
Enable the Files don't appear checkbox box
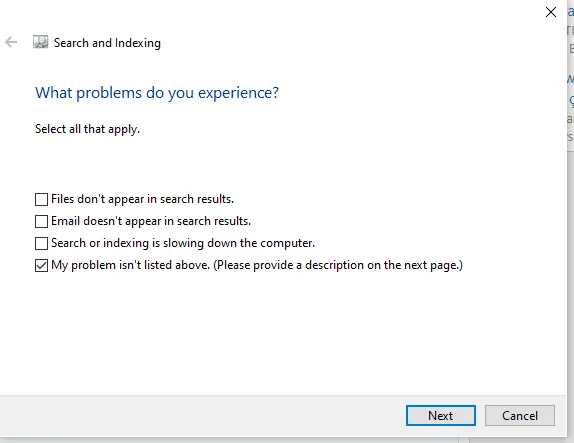pos(41,200)
